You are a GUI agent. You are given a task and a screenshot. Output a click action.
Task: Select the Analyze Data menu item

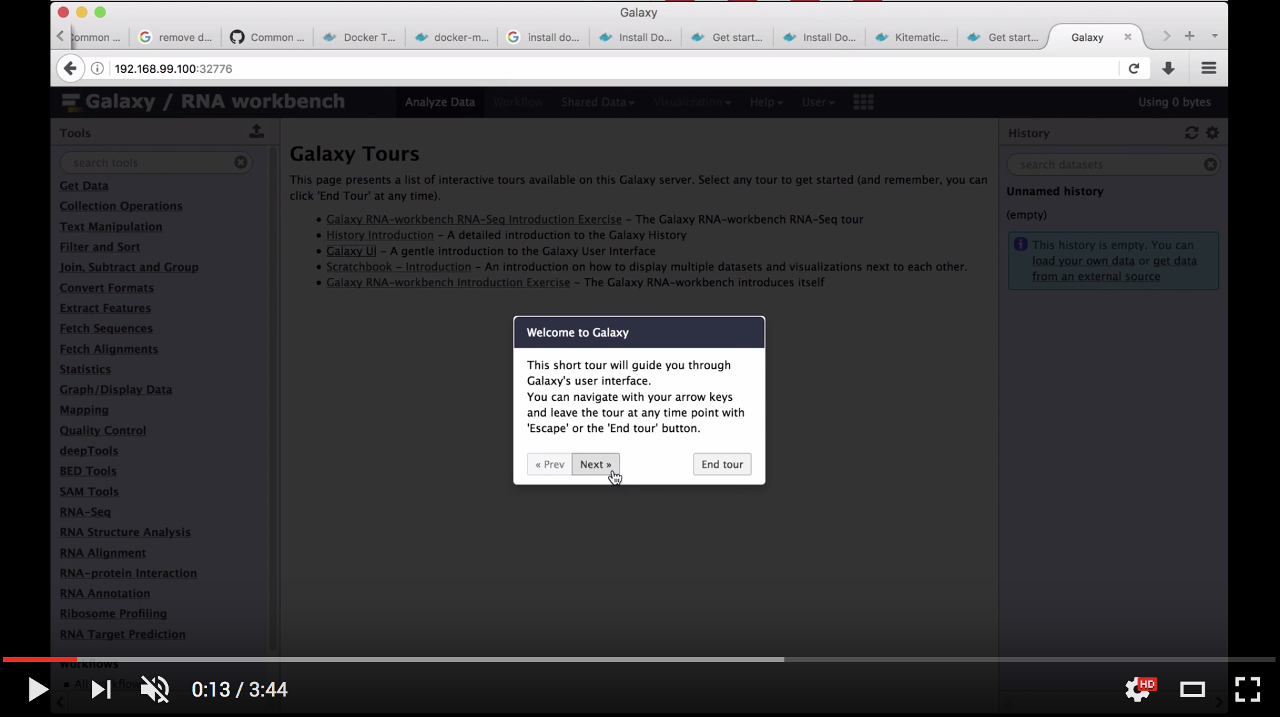coord(440,102)
